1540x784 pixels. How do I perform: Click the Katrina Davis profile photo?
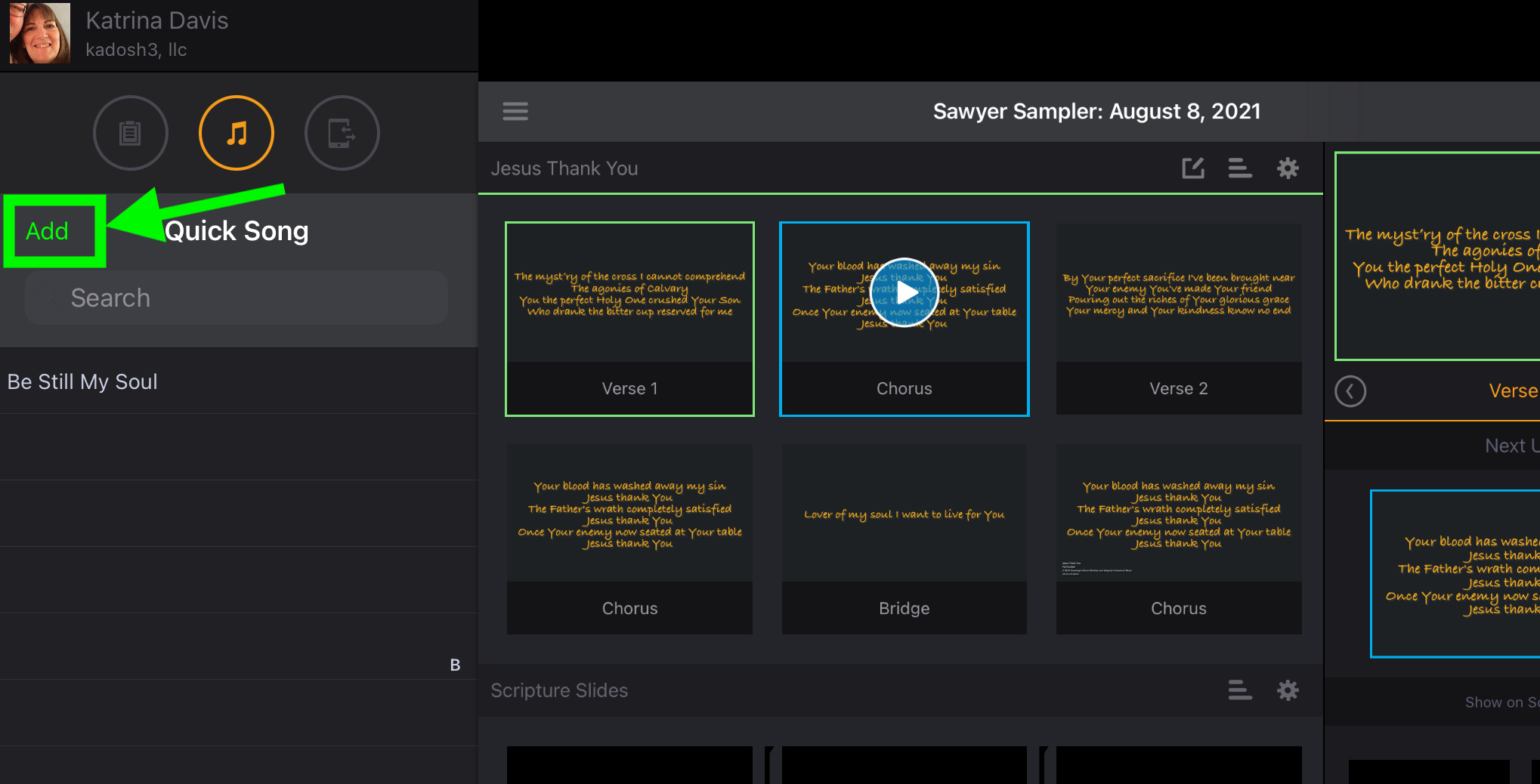40,32
